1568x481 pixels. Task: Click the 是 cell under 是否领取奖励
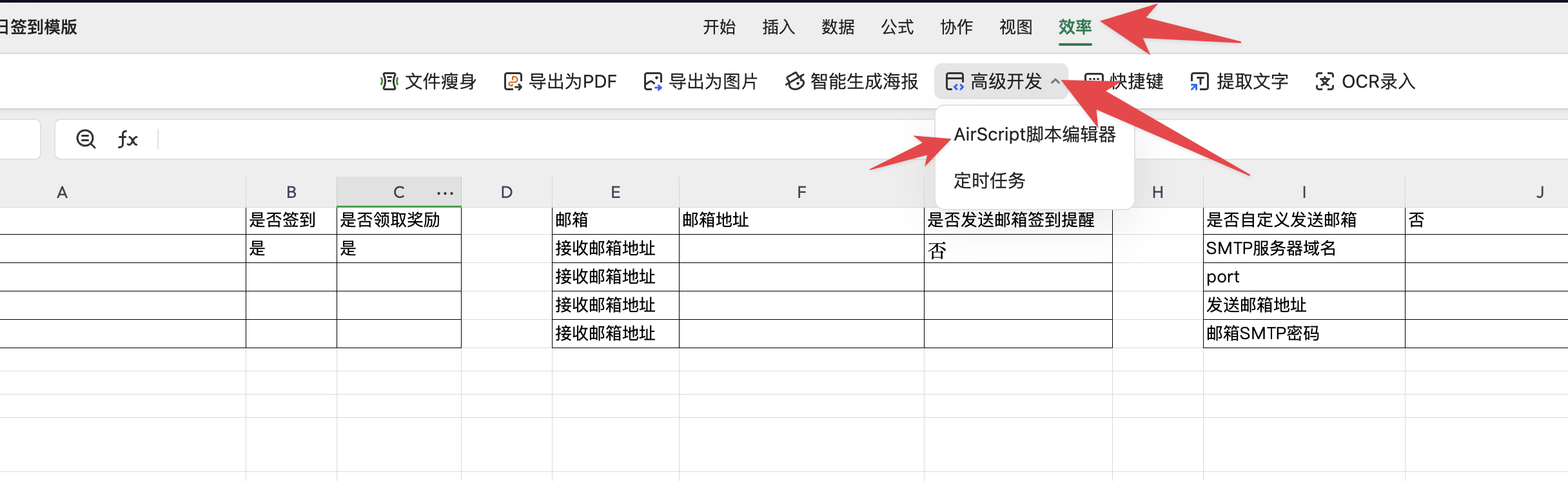coord(399,249)
